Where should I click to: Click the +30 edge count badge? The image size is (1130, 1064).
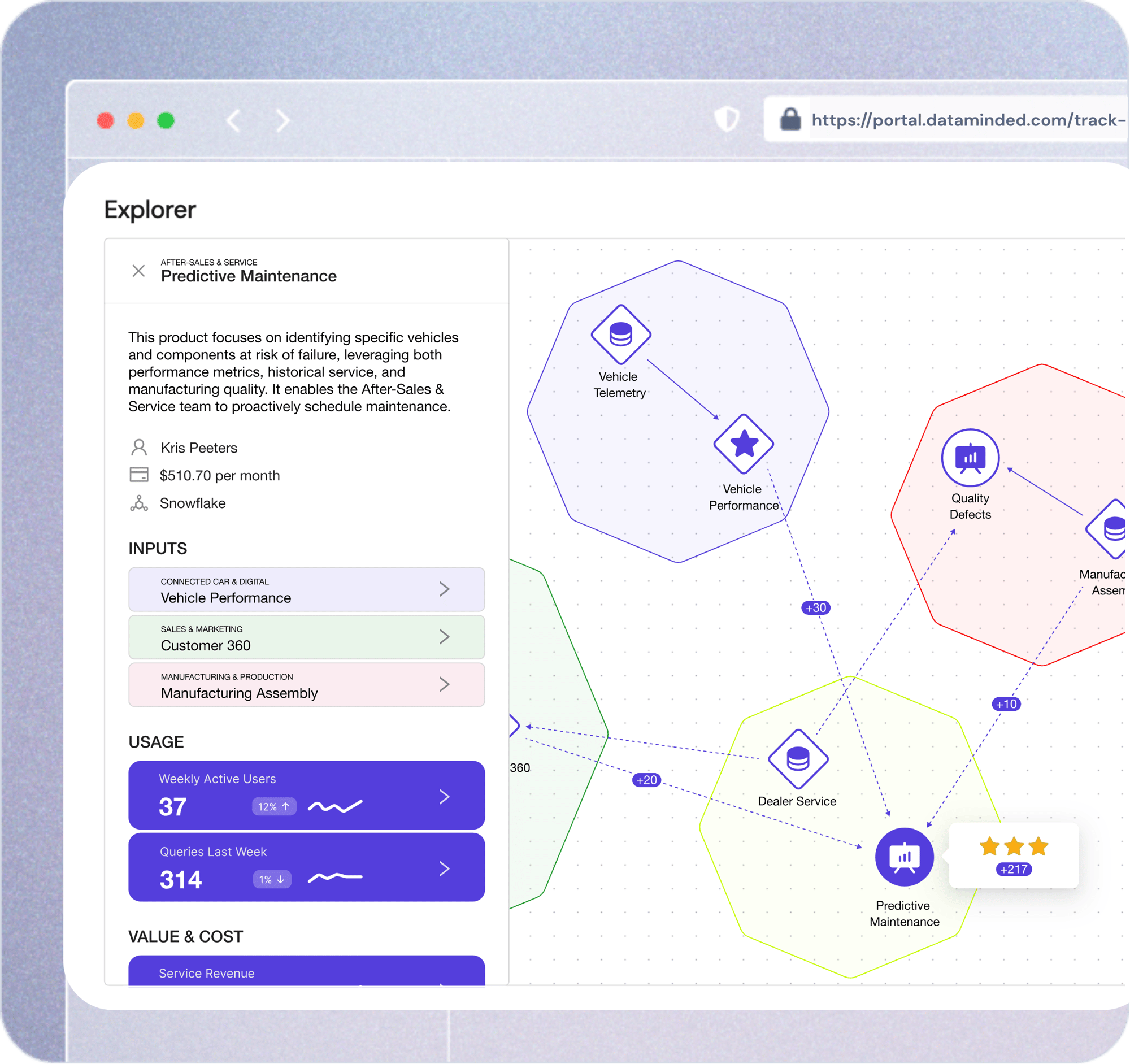(x=815, y=607)
